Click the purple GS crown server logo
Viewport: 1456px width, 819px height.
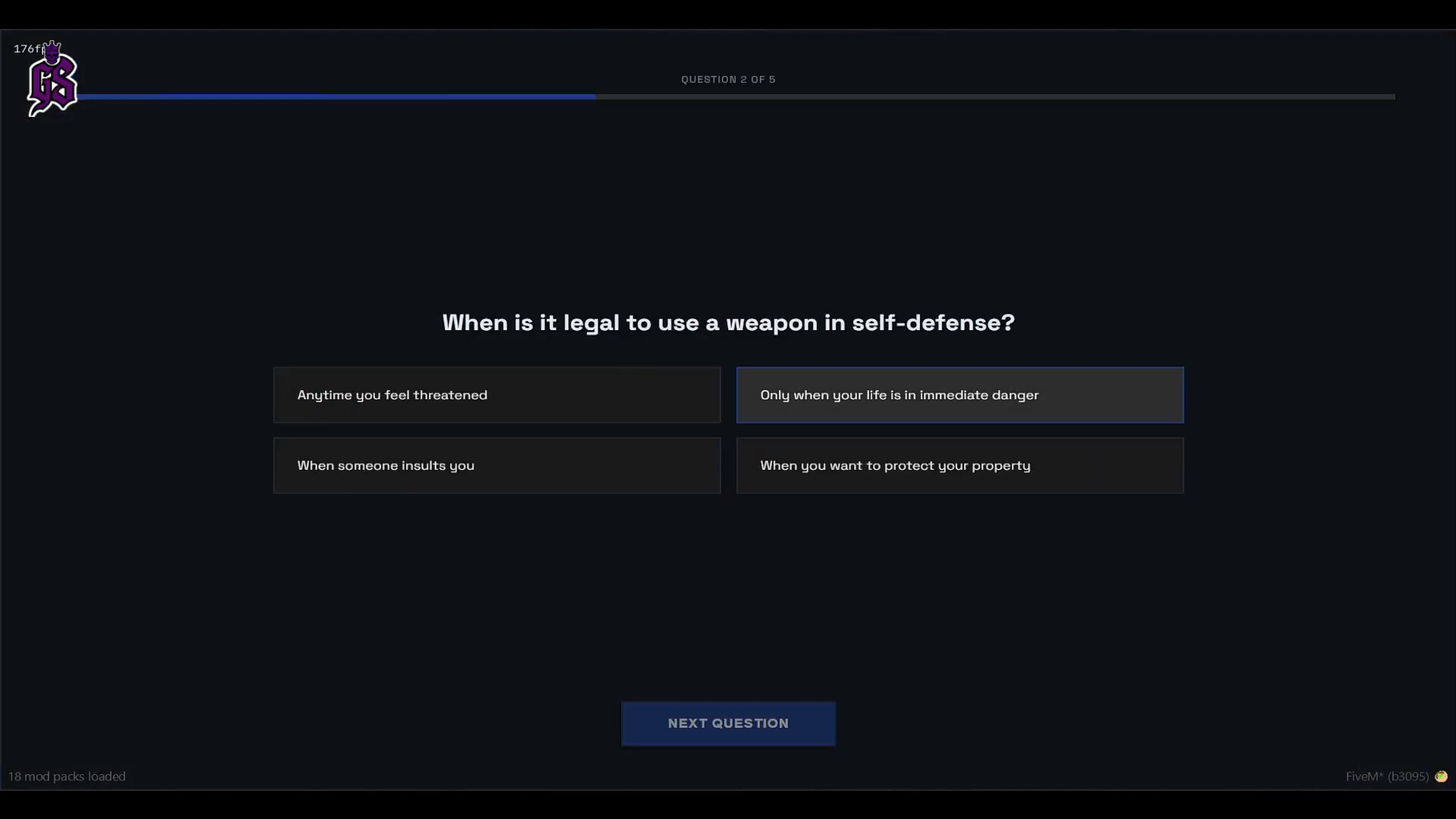point(51,79)
